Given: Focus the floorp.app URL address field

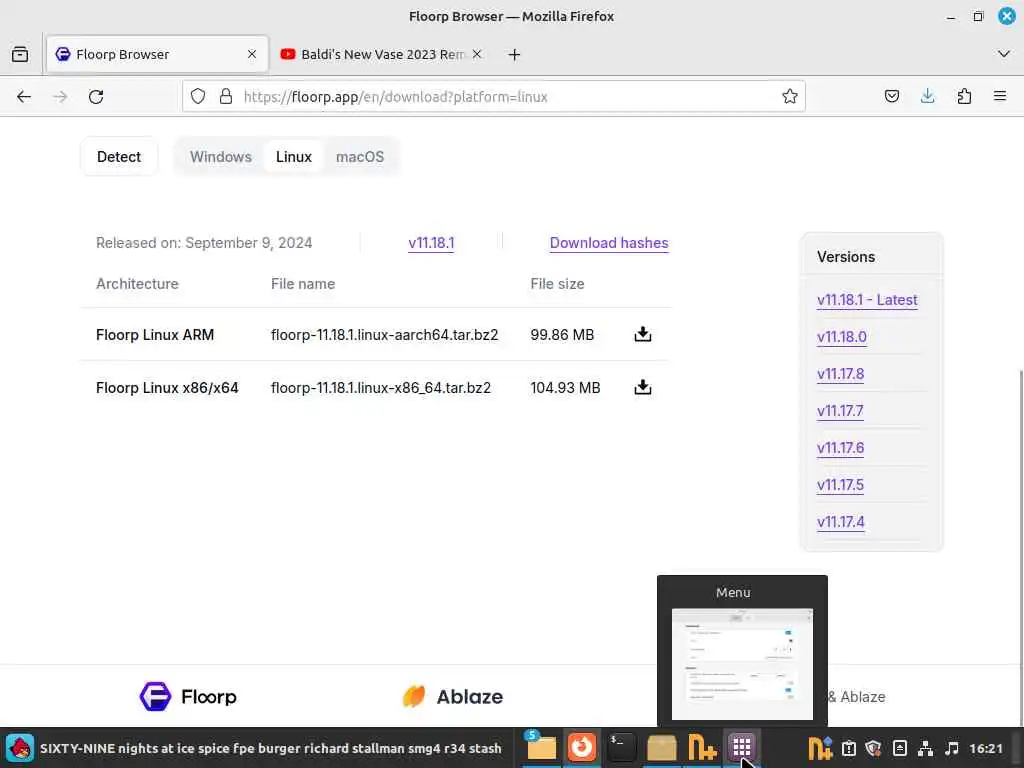Looking at the screenshot, I should (x=493, y=97).
